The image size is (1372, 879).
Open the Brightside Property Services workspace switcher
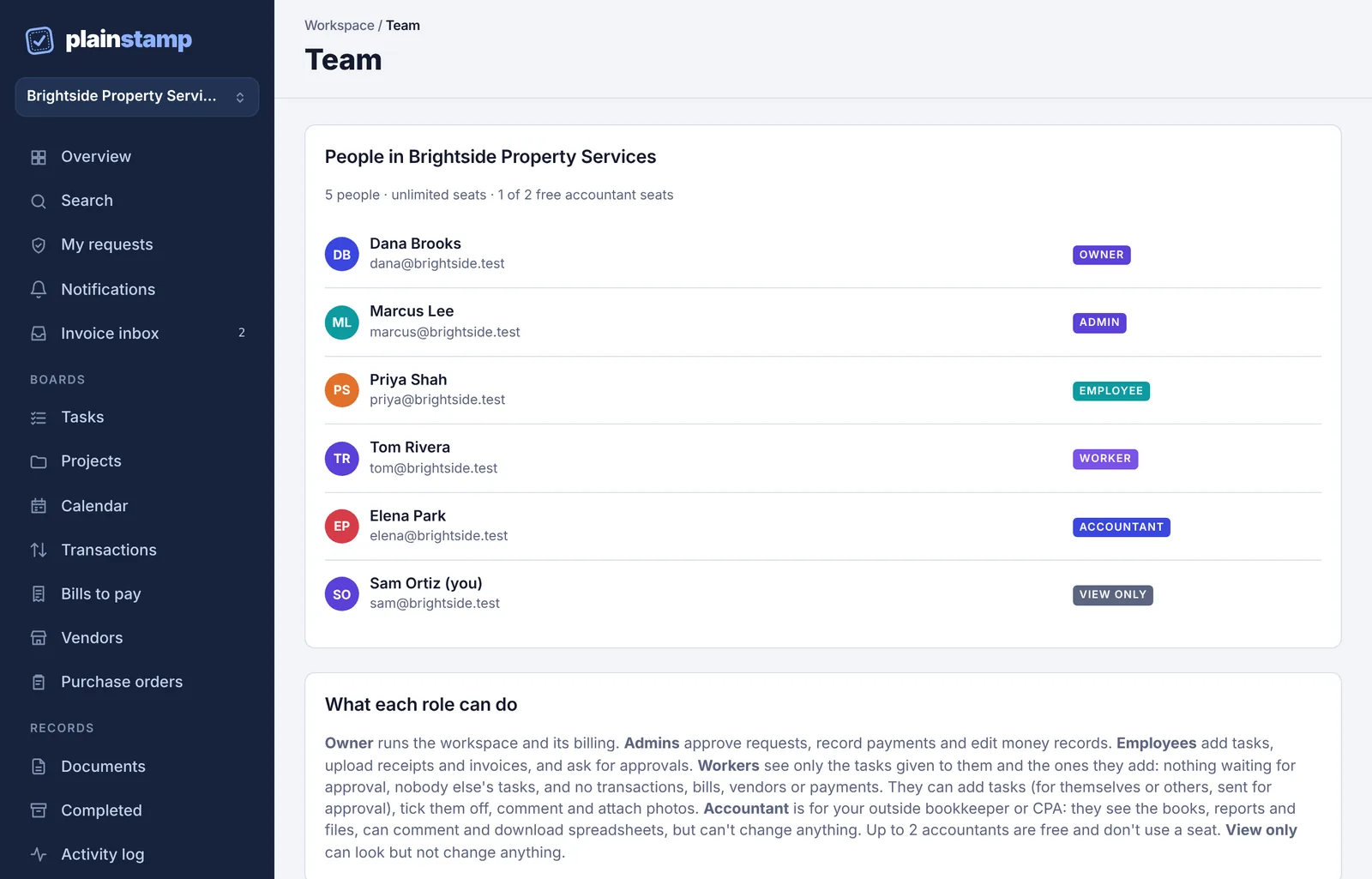(x=137, y=97)
